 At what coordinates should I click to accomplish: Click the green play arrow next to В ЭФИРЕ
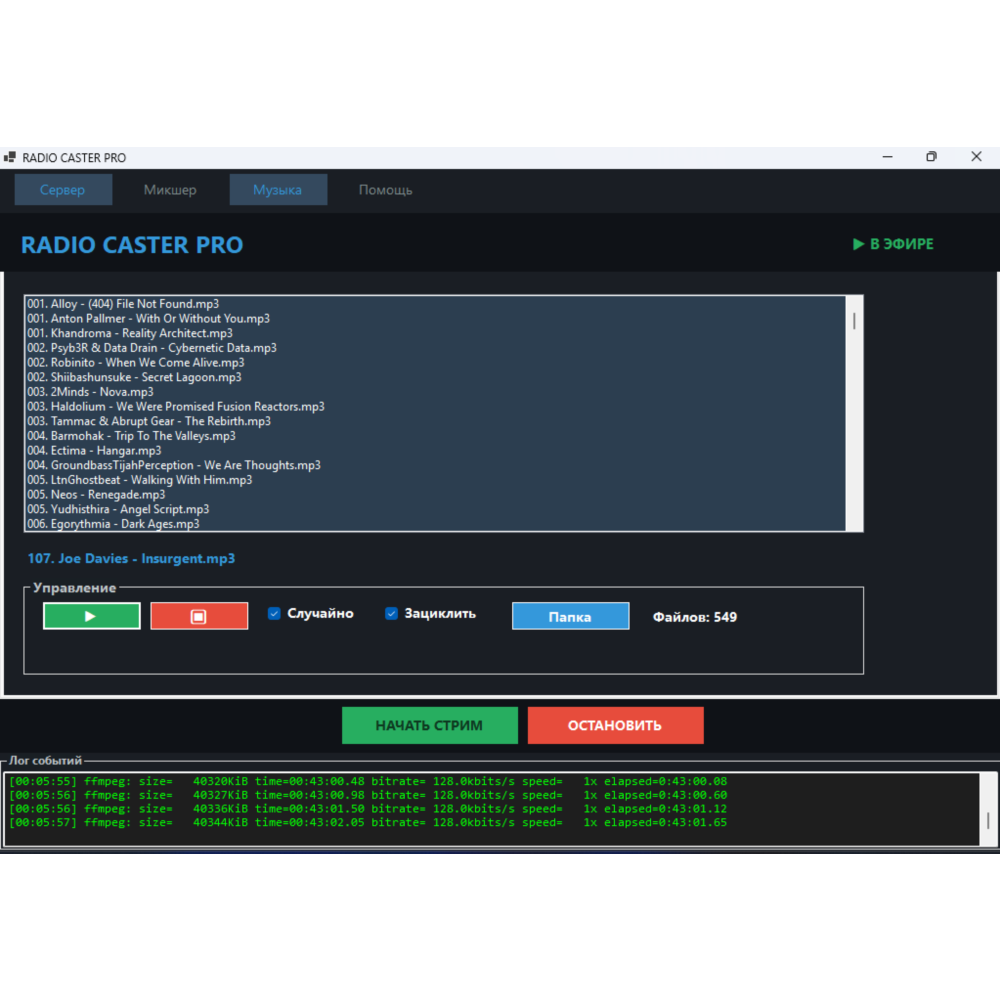point(857,244)
